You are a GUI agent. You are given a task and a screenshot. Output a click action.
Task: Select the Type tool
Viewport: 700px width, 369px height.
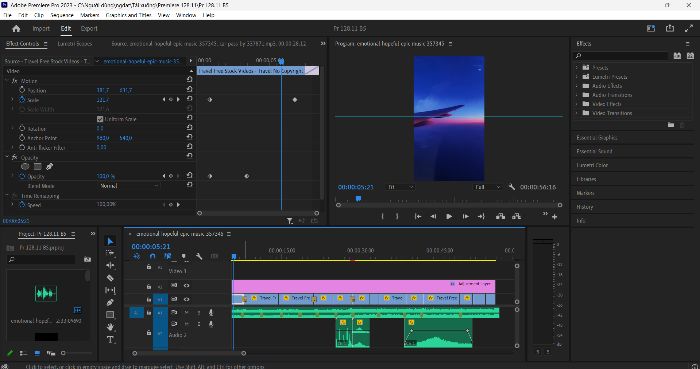110,340
